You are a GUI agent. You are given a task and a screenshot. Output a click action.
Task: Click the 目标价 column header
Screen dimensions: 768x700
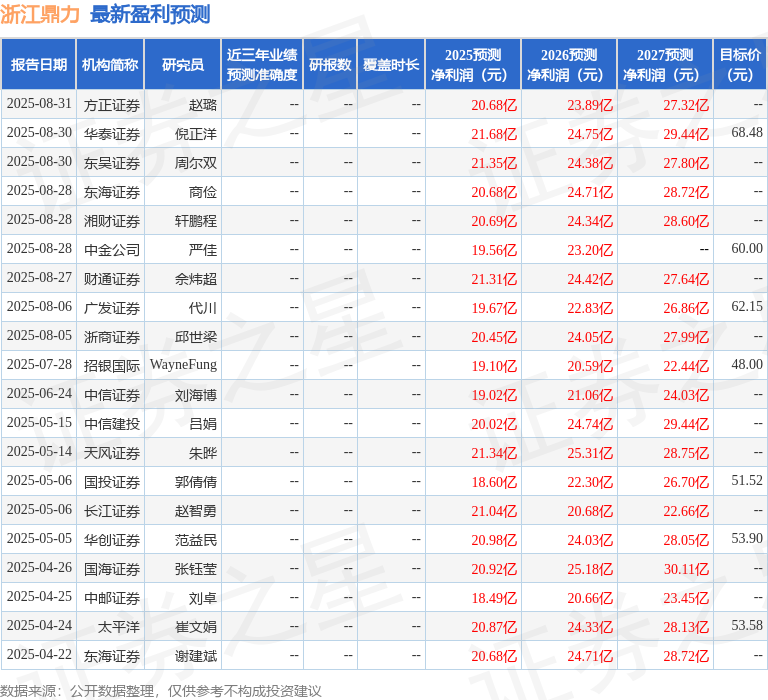click(x=740, y=65)
